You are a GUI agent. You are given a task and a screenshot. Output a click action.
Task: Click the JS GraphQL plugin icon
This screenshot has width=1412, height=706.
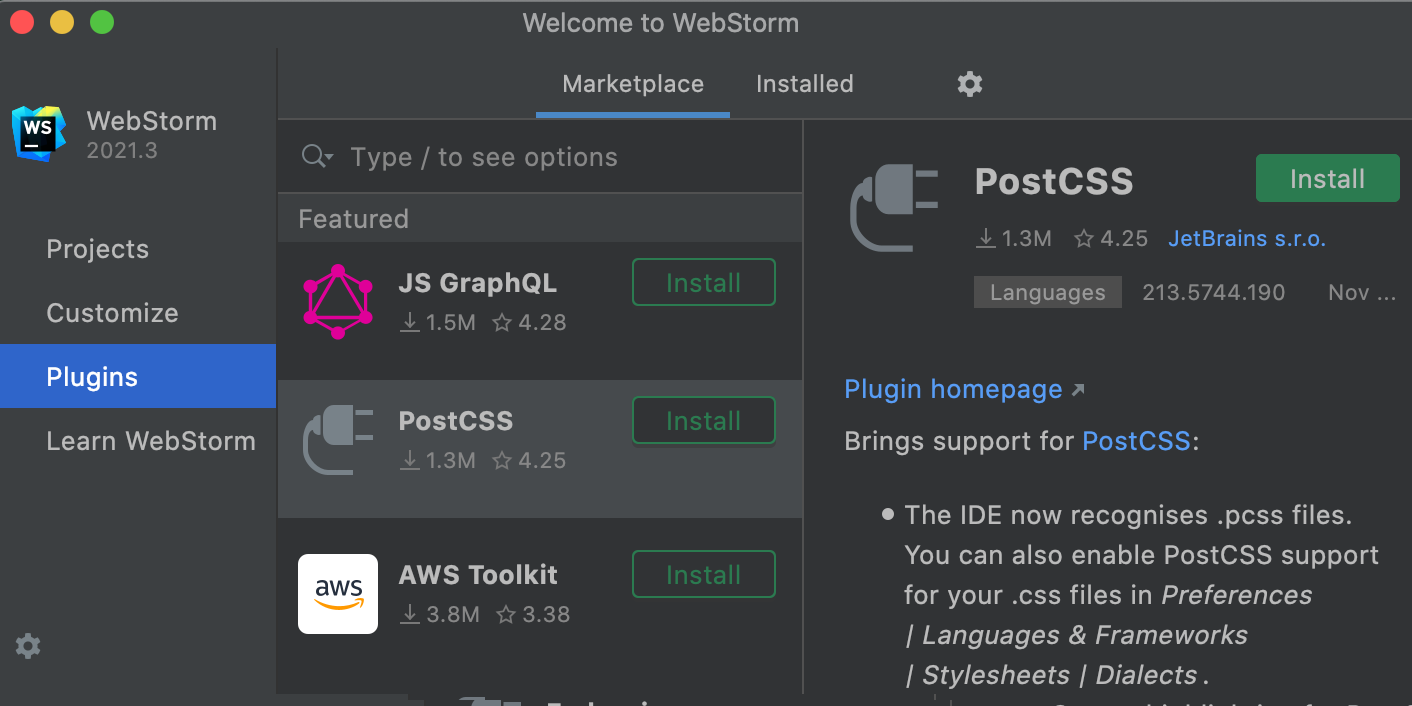338,302
